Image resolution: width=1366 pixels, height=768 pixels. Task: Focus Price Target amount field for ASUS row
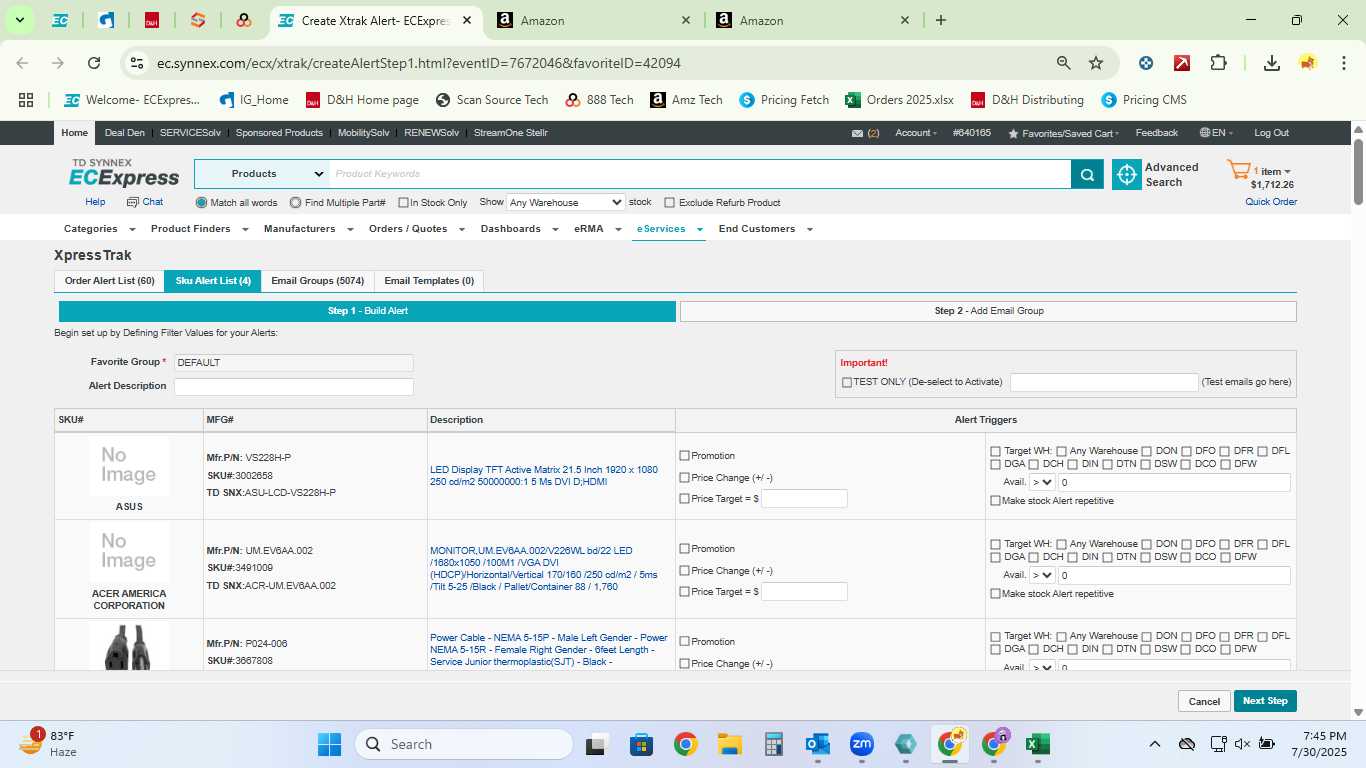click(x=804, y=499)
